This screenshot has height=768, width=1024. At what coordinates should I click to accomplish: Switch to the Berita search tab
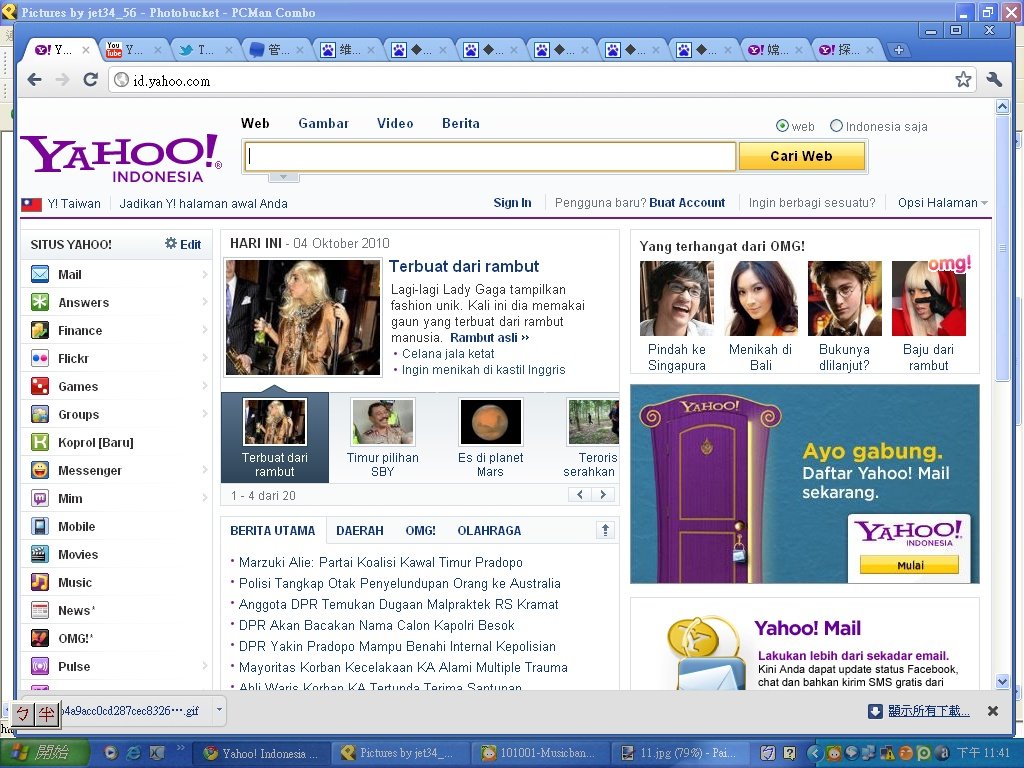pos(460,123)
